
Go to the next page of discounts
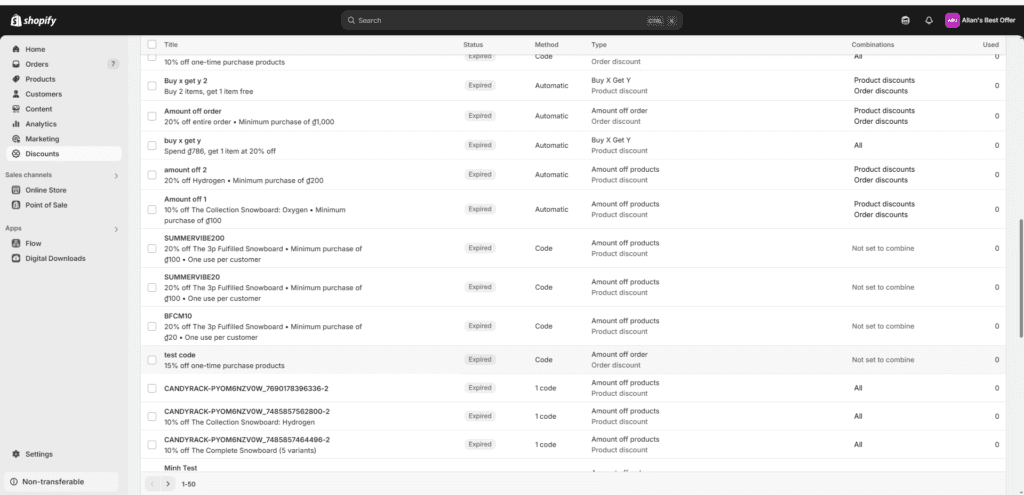[168, 484]
